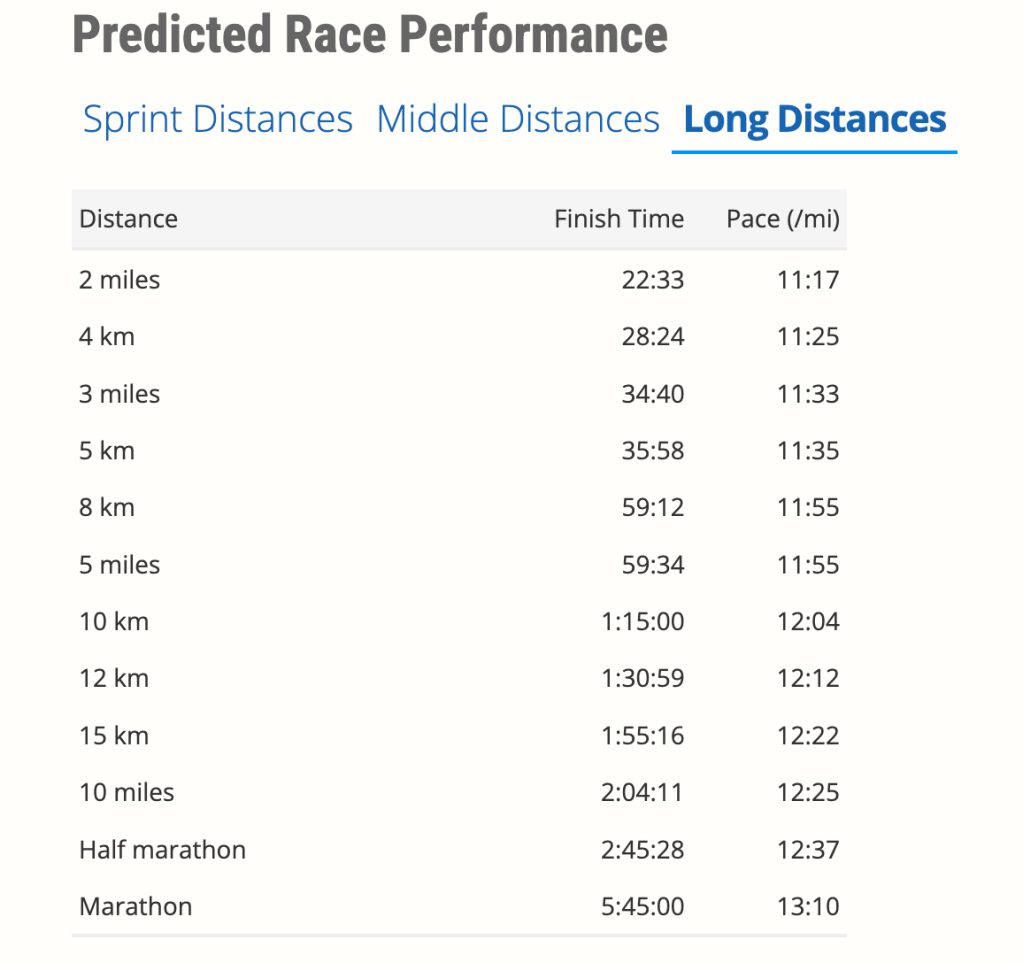The image size is (1023, 963).
Task: Click the 8 km distance label
Action: [x=106, y=508]
